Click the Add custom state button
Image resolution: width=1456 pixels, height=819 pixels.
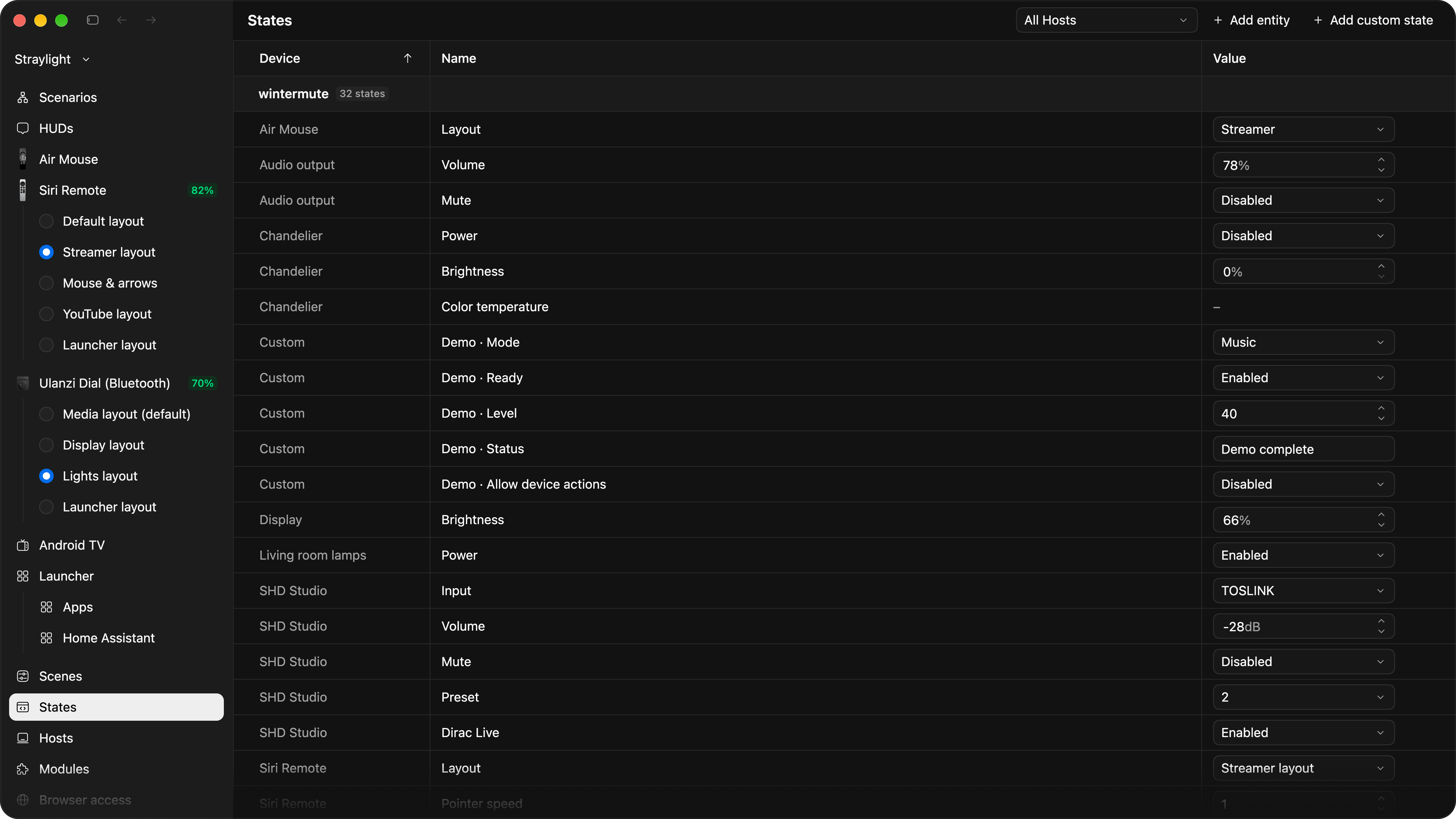click(x=1373, y=20)
